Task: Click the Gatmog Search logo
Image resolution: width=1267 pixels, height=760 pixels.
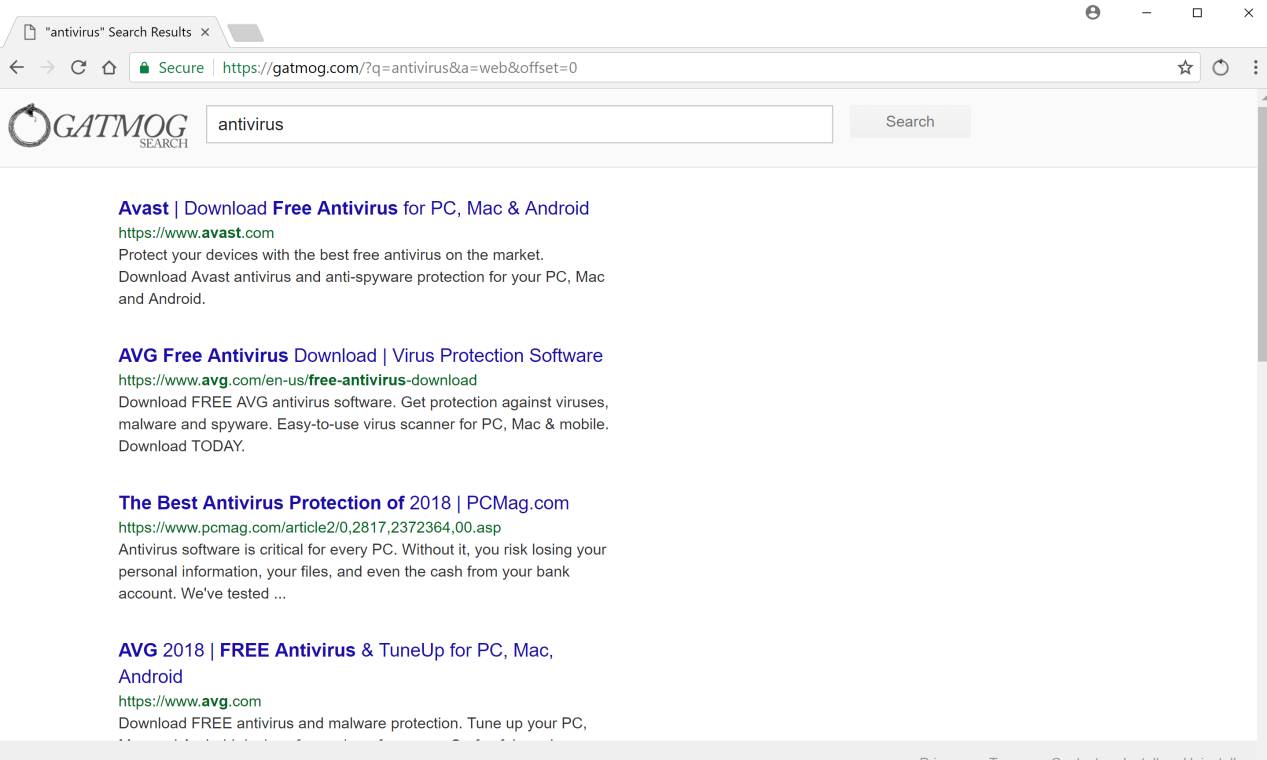Action: point(98,127)
